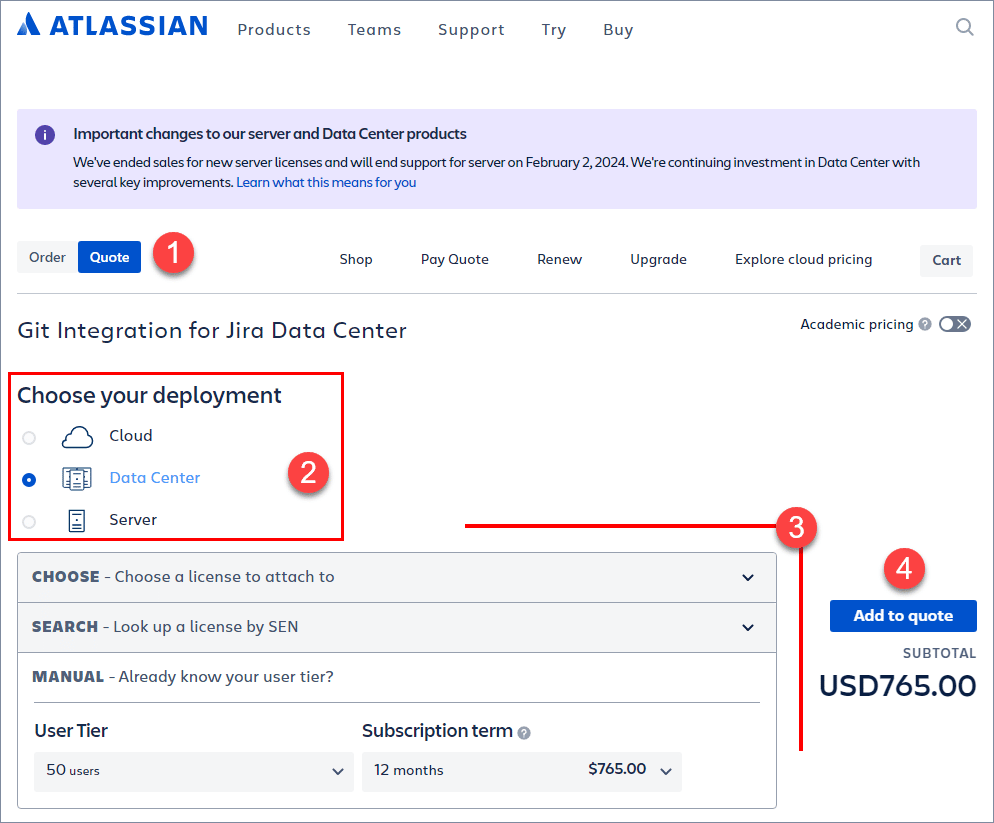The image size is (994, 823).
Task: Open the User Tier dropdown
Action: point(193,771)
